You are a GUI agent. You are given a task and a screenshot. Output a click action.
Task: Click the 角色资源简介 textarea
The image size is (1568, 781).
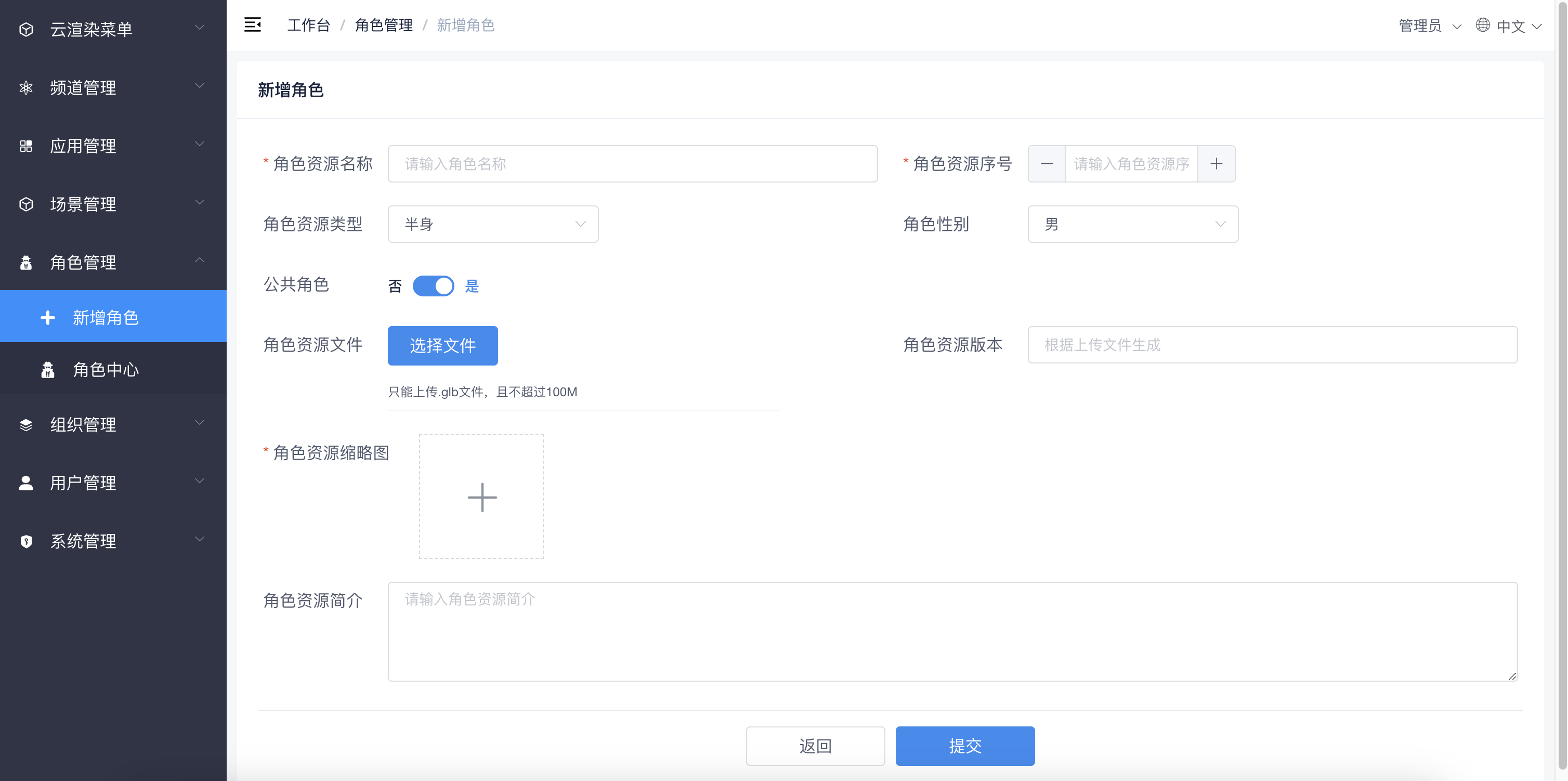952,631
